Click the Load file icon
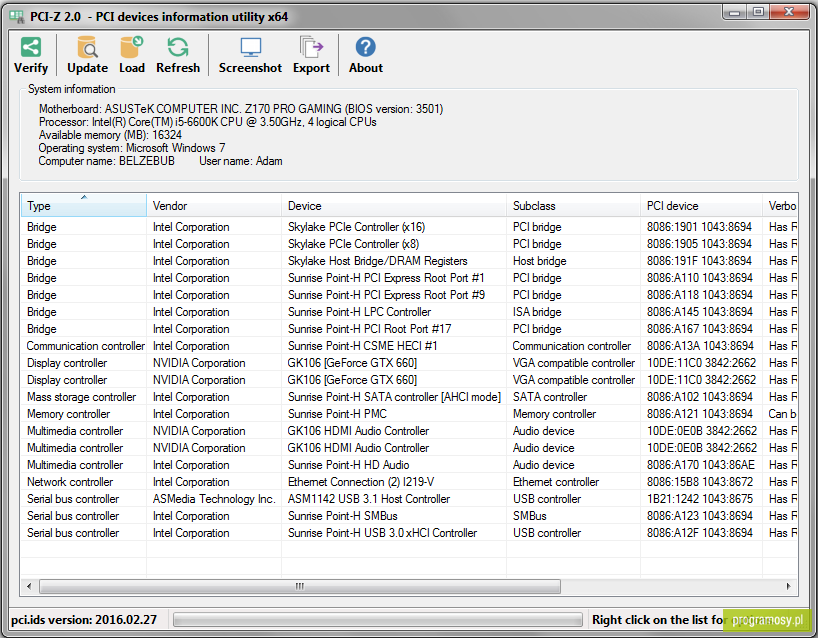The image size is (818, 638). pos(131,55)
